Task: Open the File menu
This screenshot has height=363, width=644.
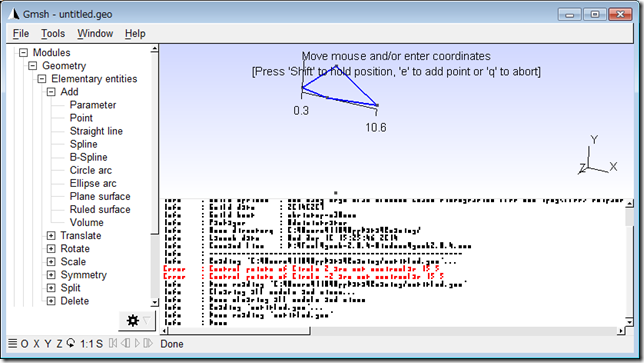Action: click(21, 34)
